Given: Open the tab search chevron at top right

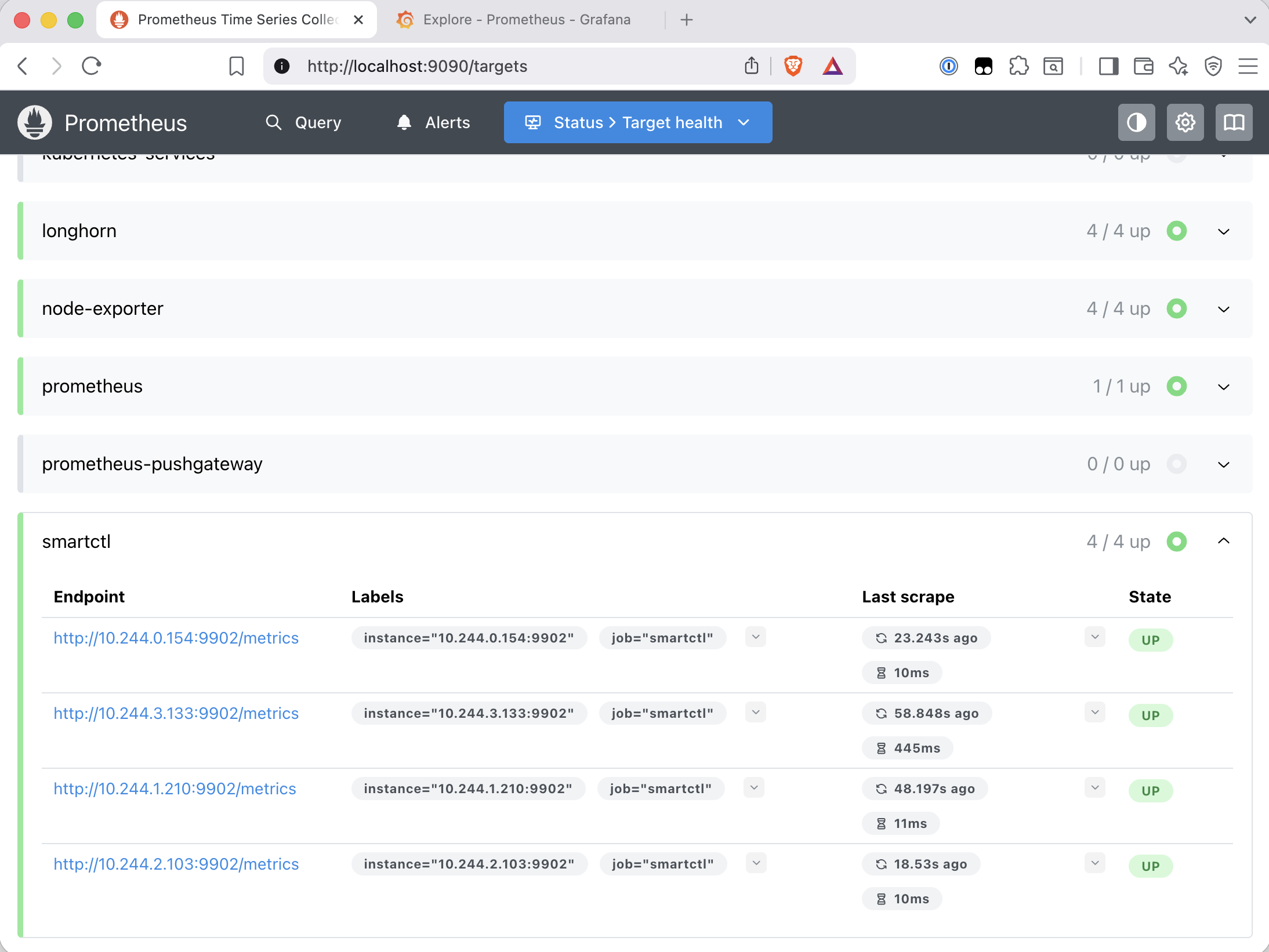Looking at the screenshot, I should (1250, 20).
